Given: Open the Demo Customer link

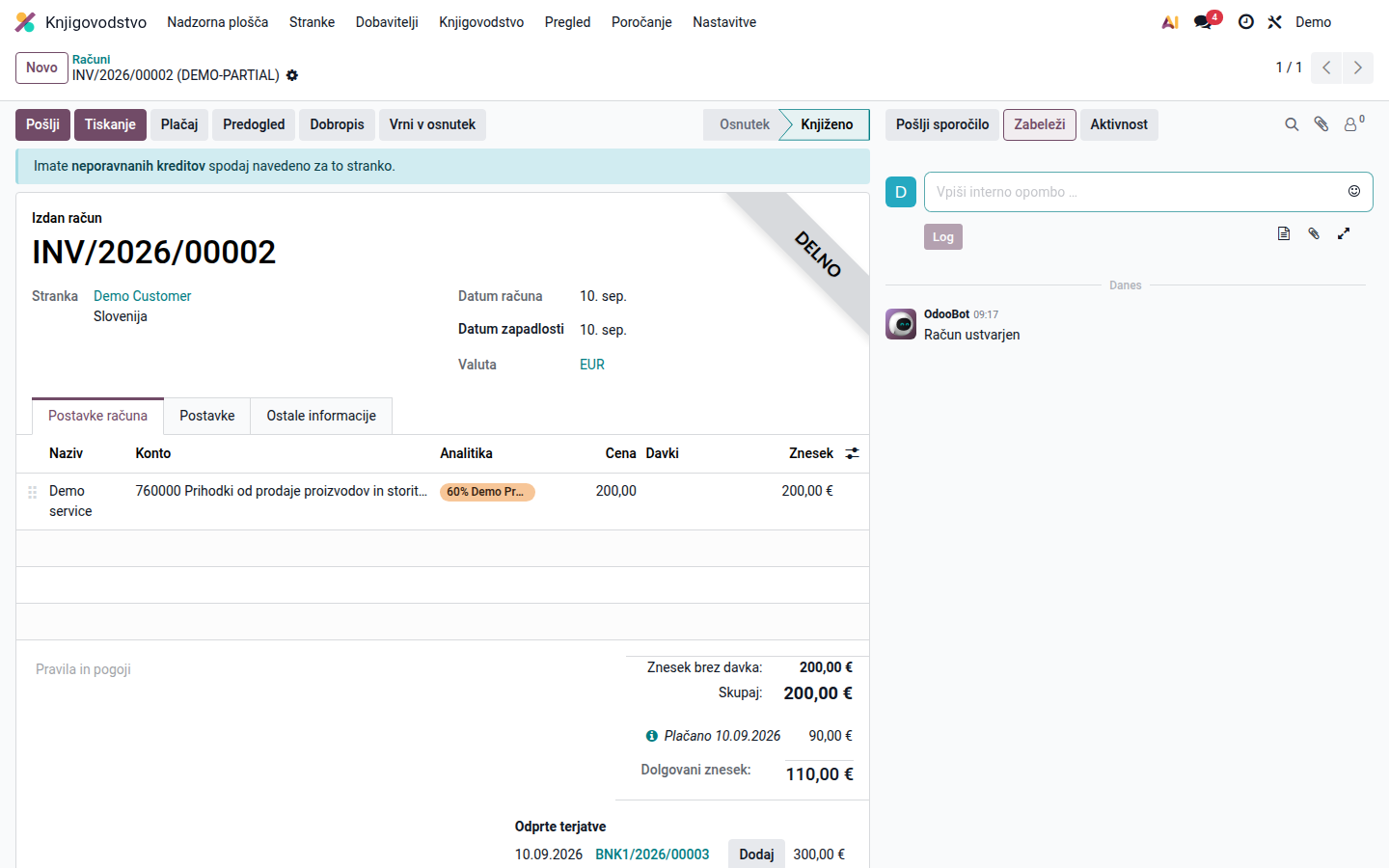Looking at the screenshot, I should 142,296.
